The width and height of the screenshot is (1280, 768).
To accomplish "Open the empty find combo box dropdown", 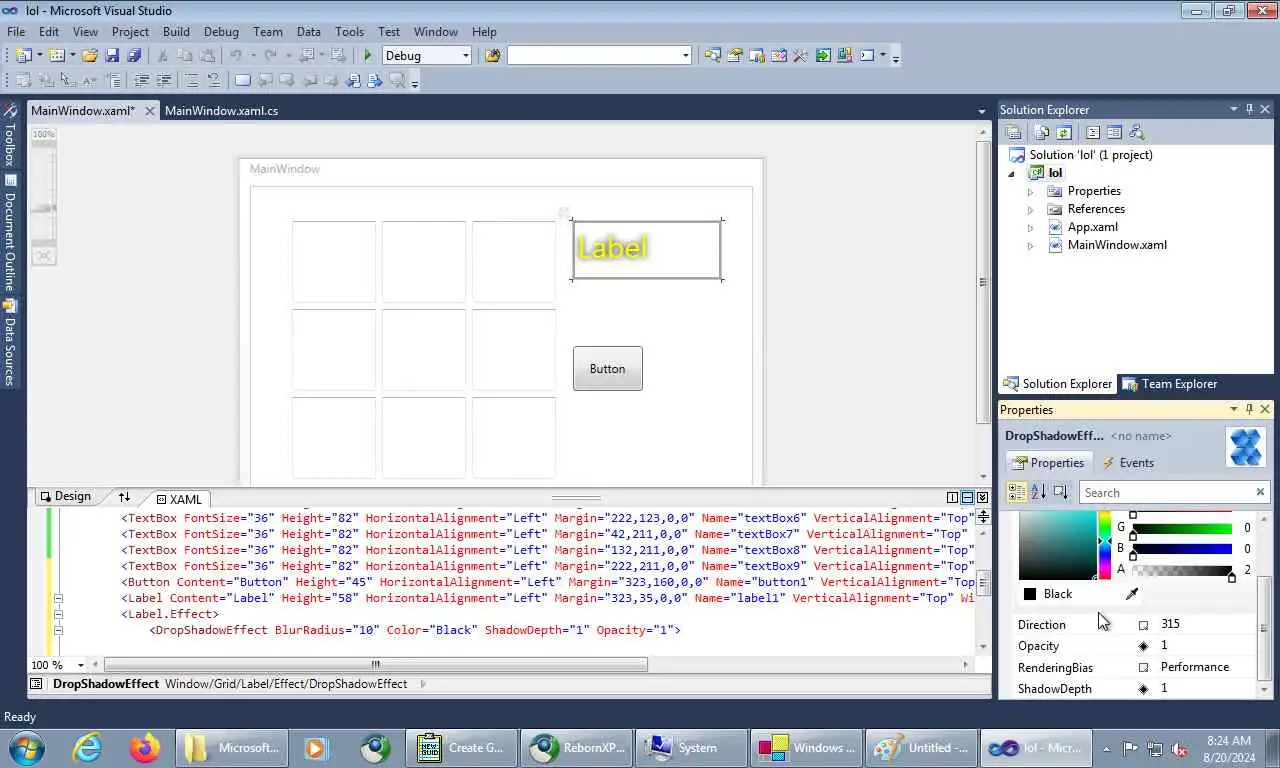I will pos(685,56).
